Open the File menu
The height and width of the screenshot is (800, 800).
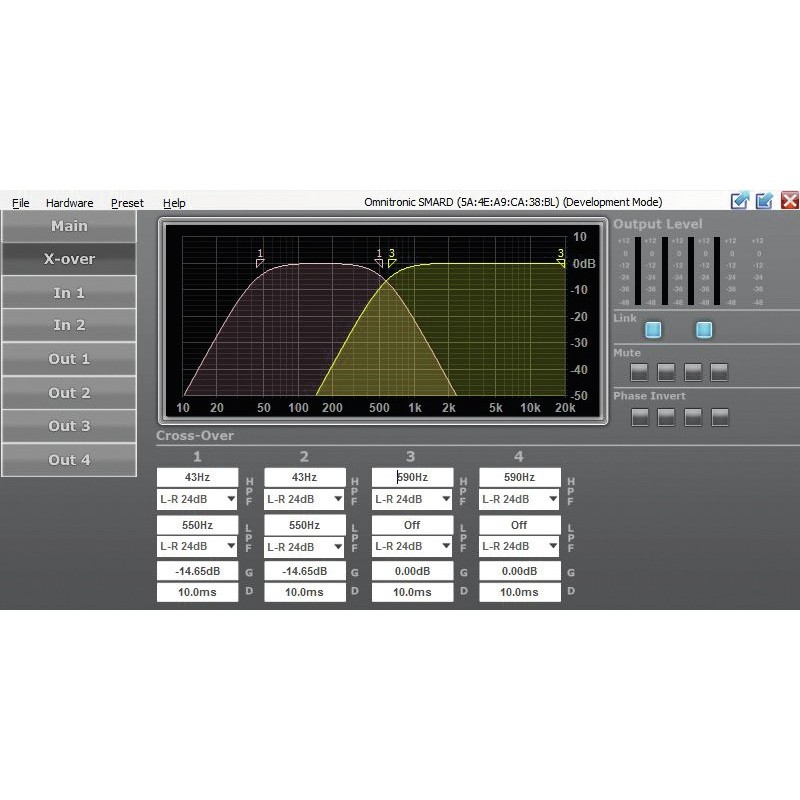coord(20,203)
